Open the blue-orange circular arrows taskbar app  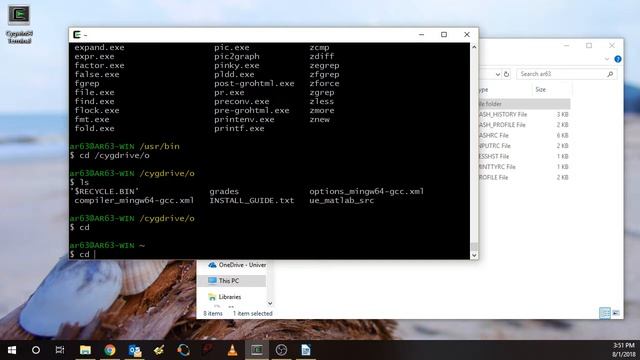183,350
